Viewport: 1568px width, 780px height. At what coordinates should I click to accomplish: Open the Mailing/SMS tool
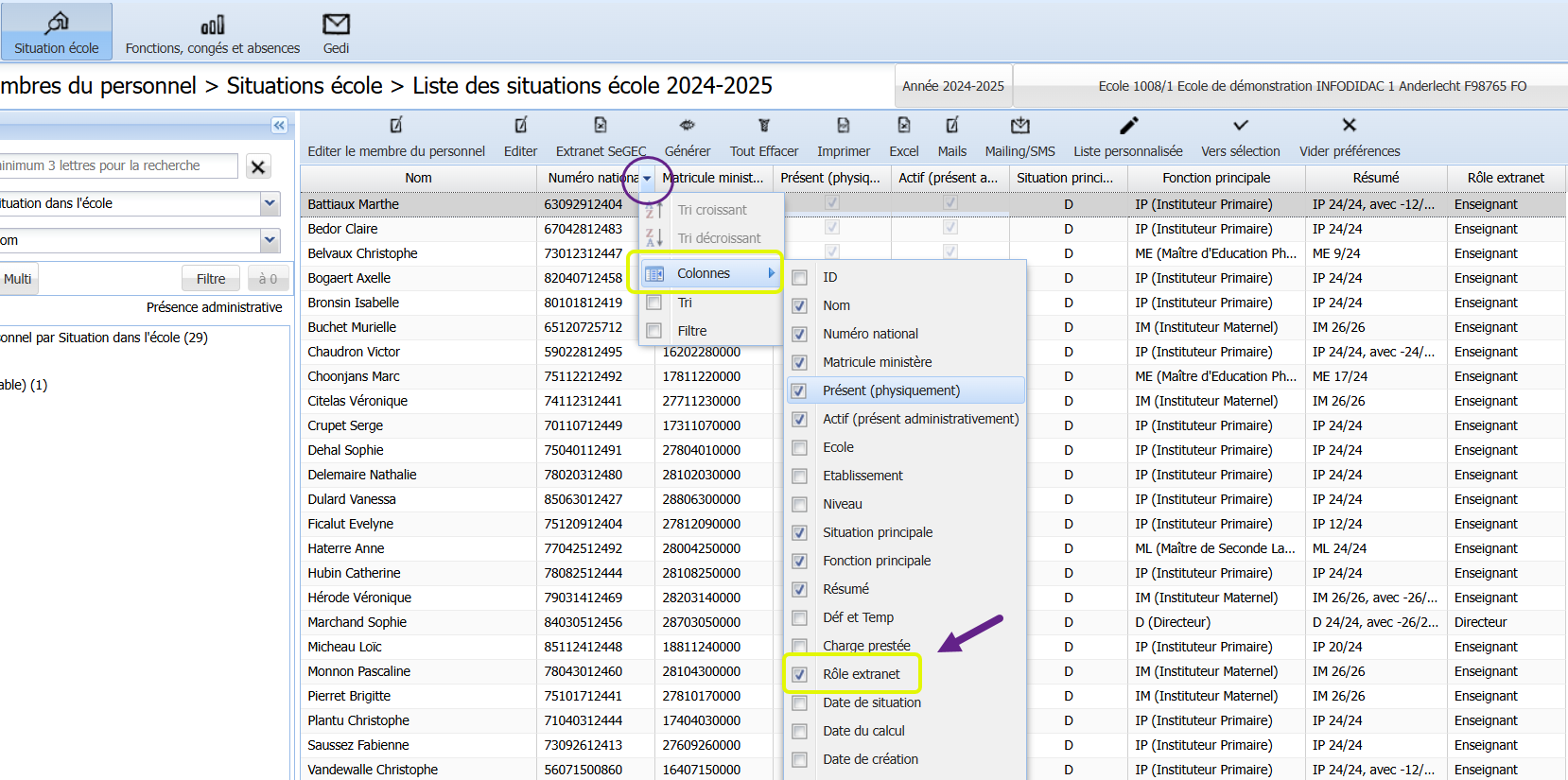click(1019, 137)
